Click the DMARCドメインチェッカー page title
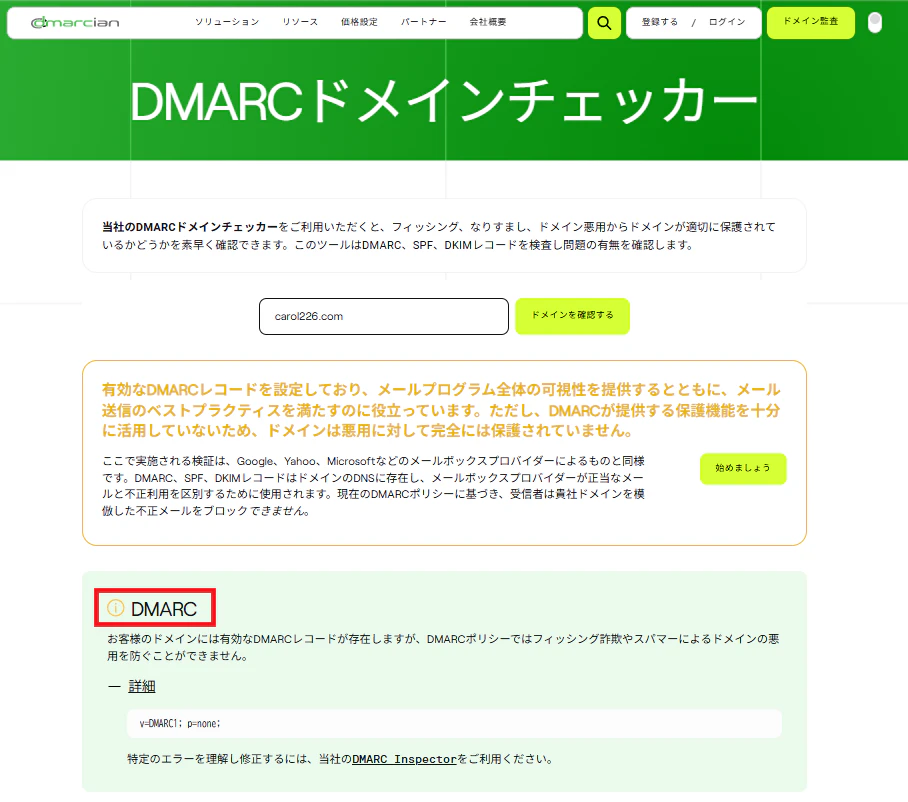 (444, 101)
